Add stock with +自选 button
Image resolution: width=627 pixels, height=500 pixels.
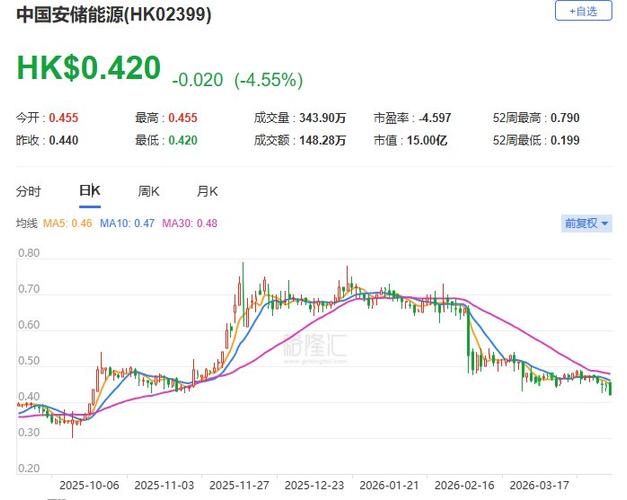583,11
